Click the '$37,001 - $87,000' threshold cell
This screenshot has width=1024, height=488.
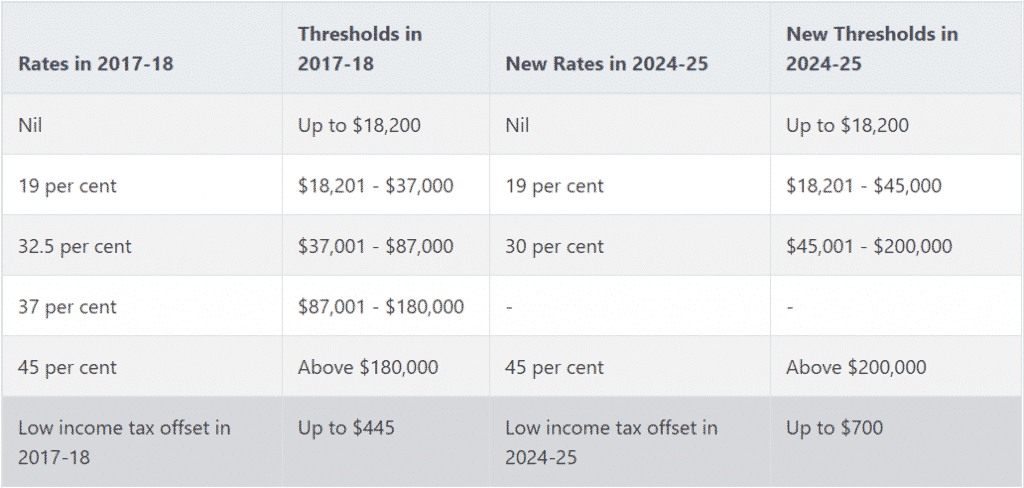375,246
